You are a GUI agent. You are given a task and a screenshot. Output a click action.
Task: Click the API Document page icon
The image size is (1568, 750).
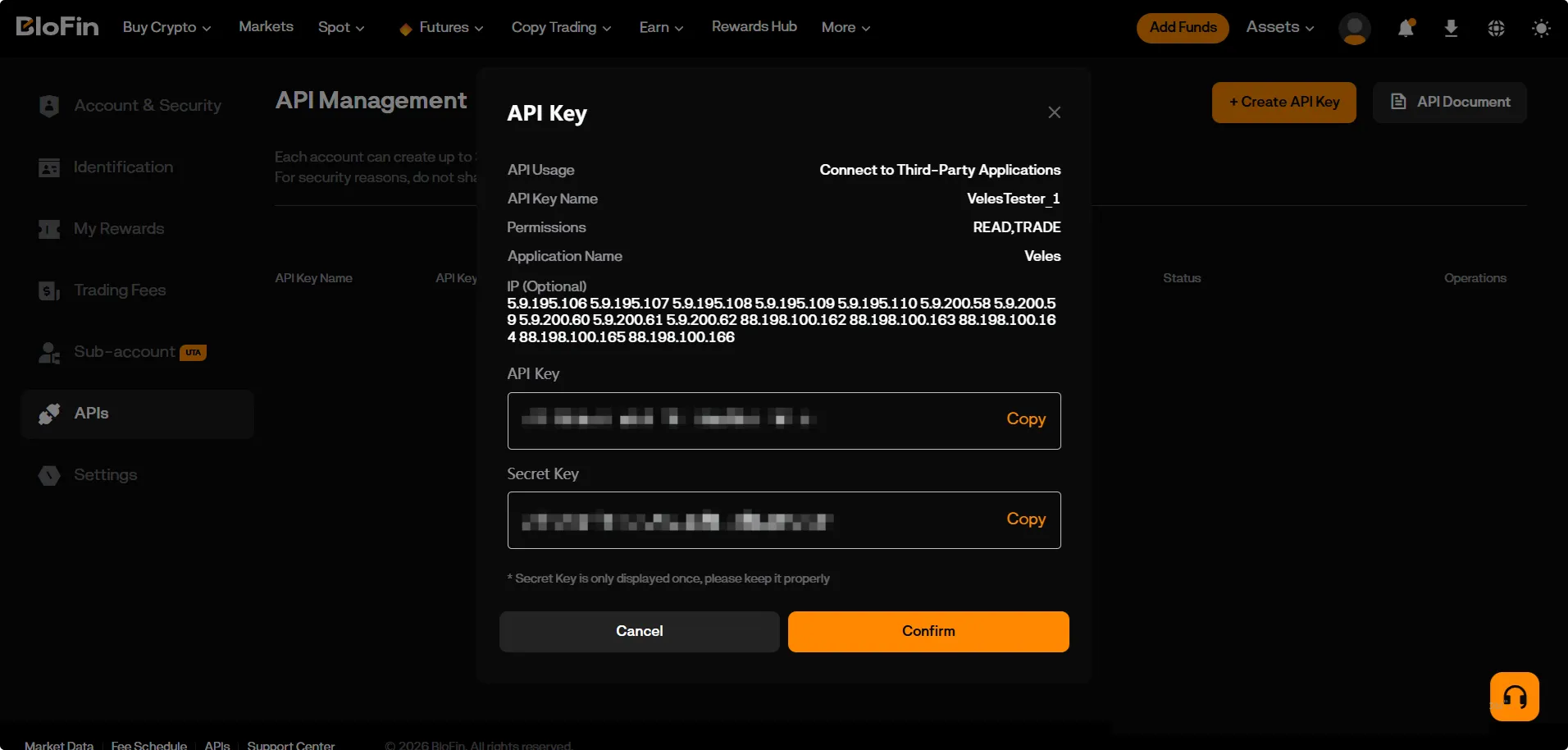tap(1398, 102)
